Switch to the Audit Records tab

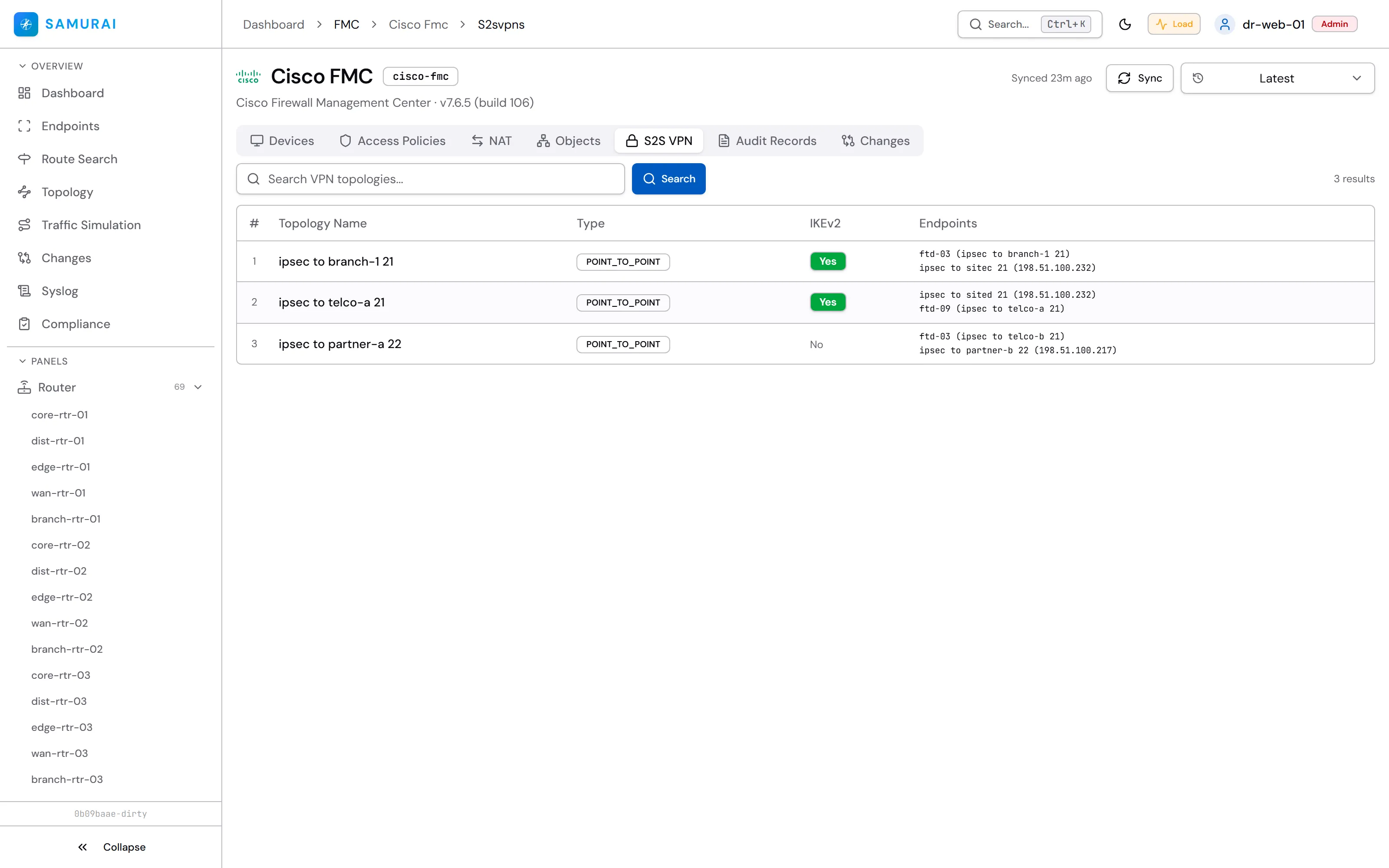767,141
